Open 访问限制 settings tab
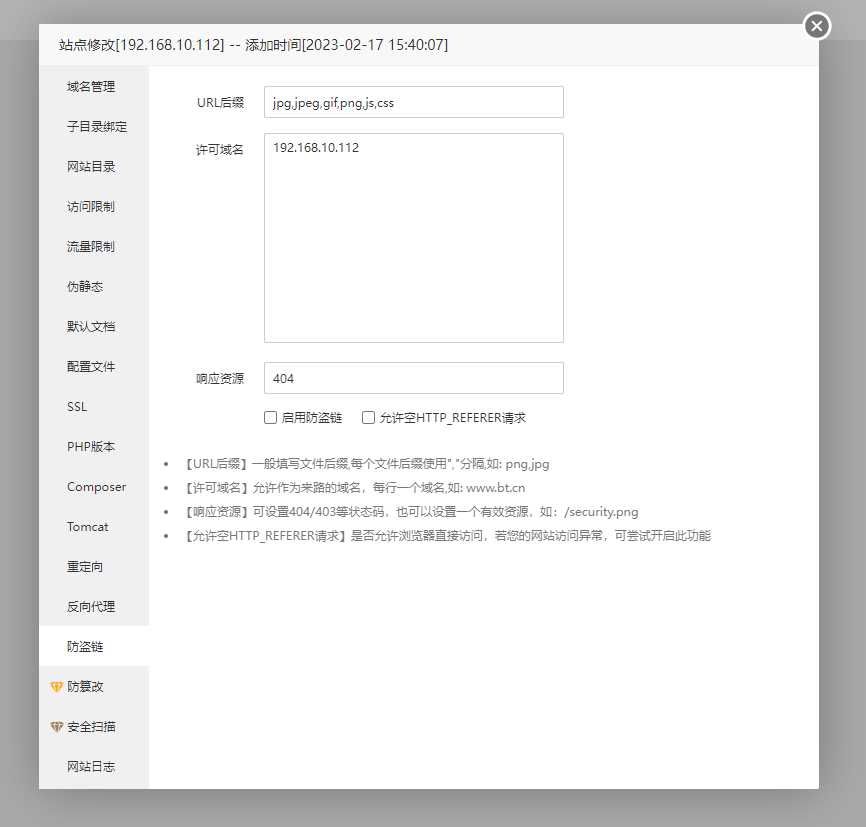This screenshot has width=866, height=827. pos(91,207)
